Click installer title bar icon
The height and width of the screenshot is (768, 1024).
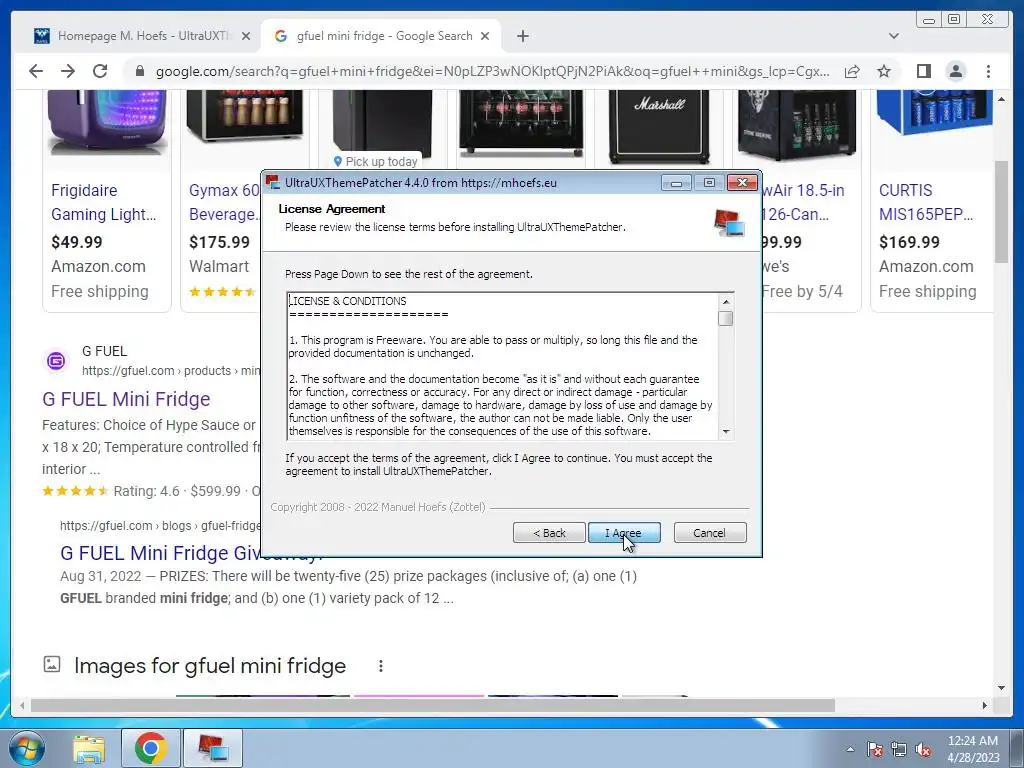coord(273,182)
